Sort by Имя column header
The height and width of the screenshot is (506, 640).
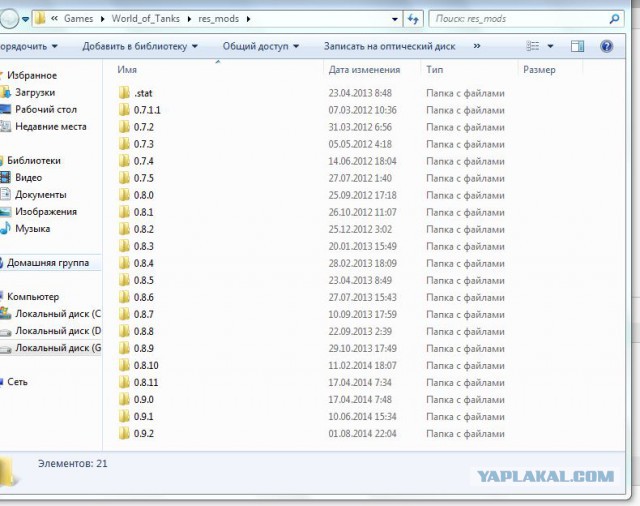(127, 69)
